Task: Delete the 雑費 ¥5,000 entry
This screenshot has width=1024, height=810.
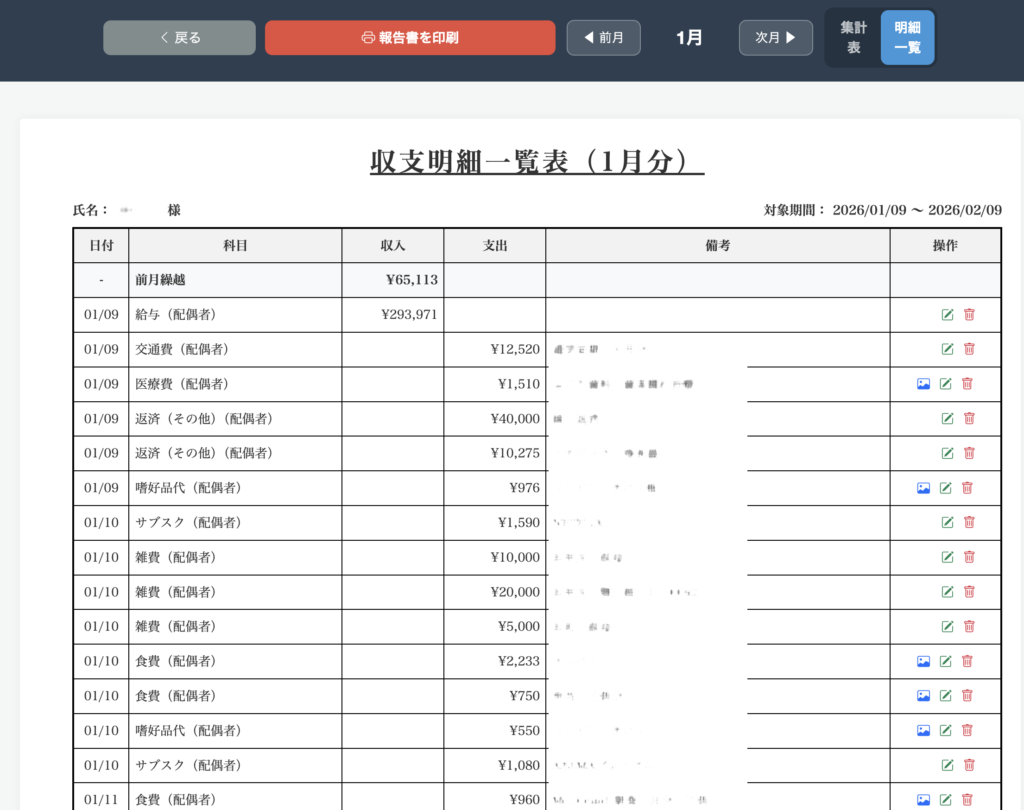Action: [x=969, y=627]
